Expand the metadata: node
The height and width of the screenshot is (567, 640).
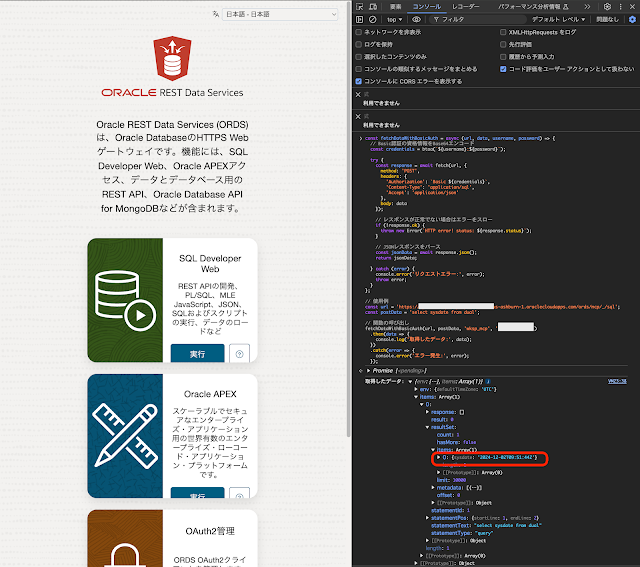click(433, 488)
